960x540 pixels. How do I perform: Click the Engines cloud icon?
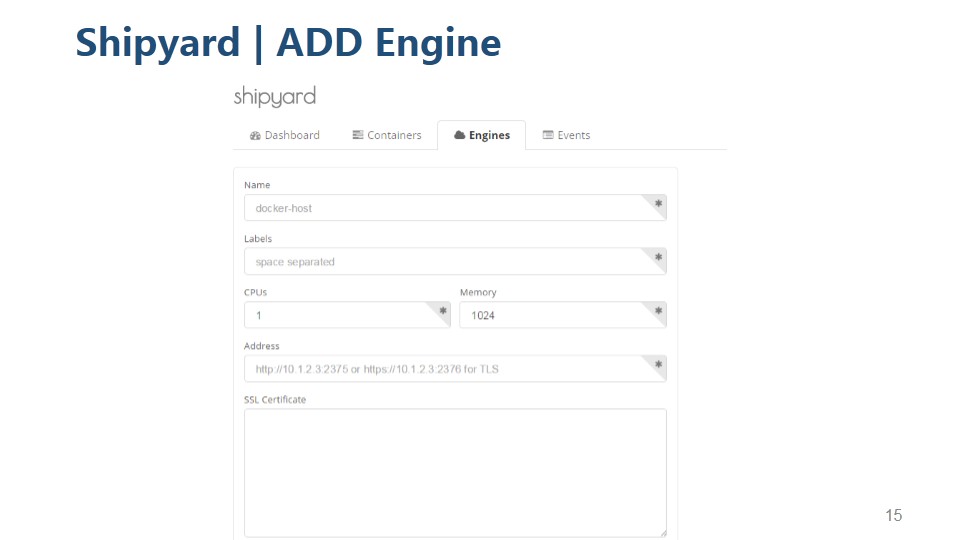(x=459, y=135)
